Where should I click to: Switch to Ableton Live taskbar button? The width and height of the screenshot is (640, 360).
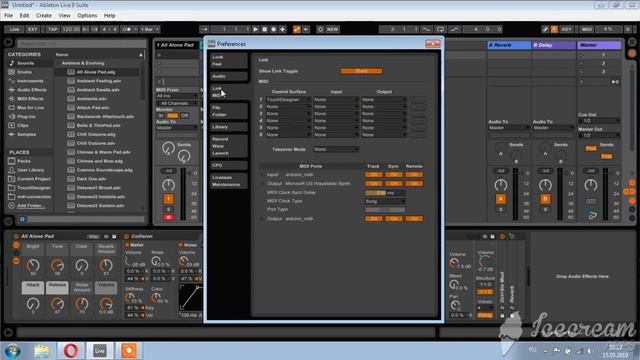pos(100,351)
